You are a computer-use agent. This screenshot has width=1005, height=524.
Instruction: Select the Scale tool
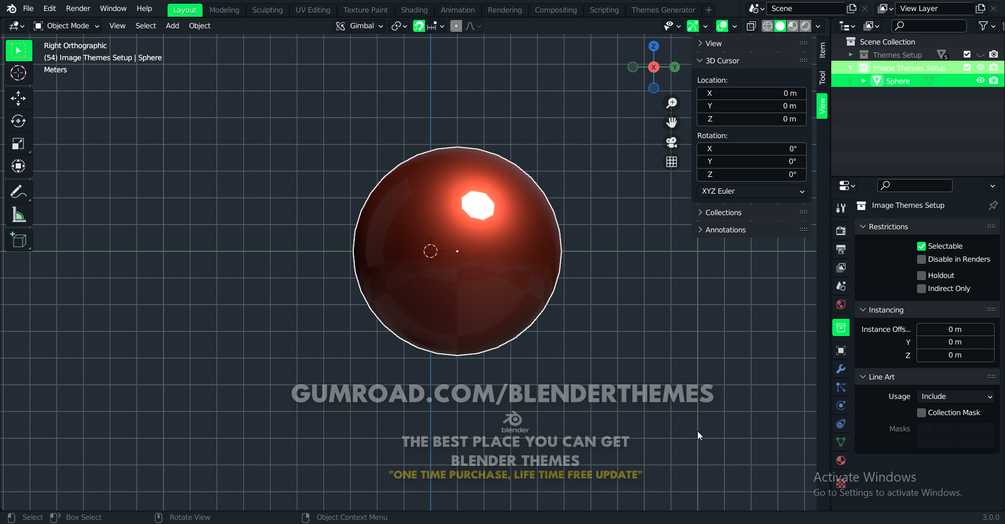click(x=18, y=143)
